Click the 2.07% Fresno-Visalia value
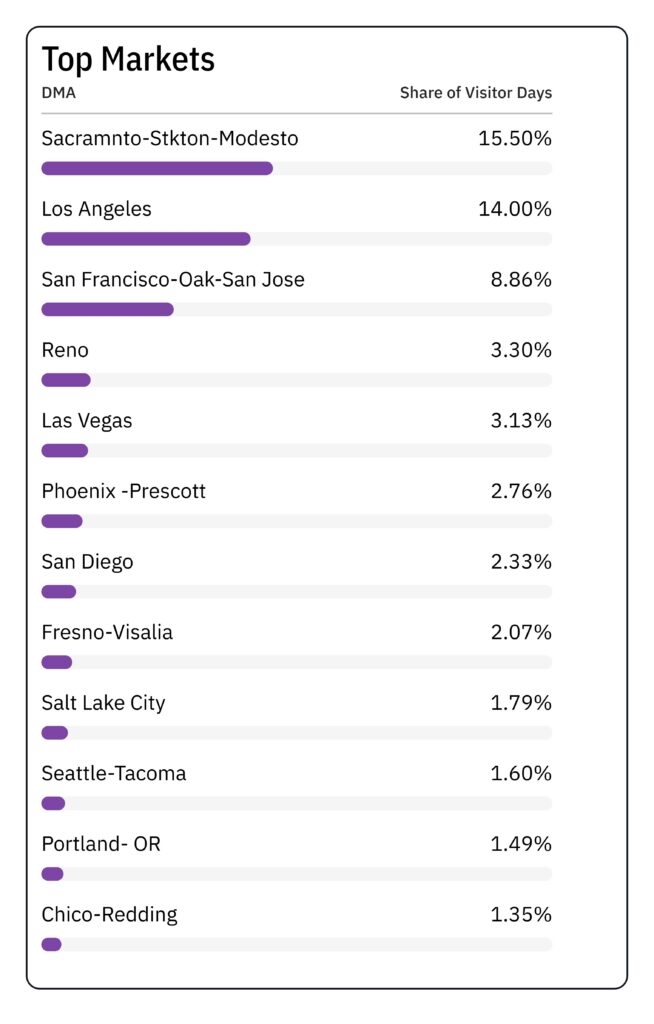The width and height of the screenshot is (654, 1024). coord(521,632)
